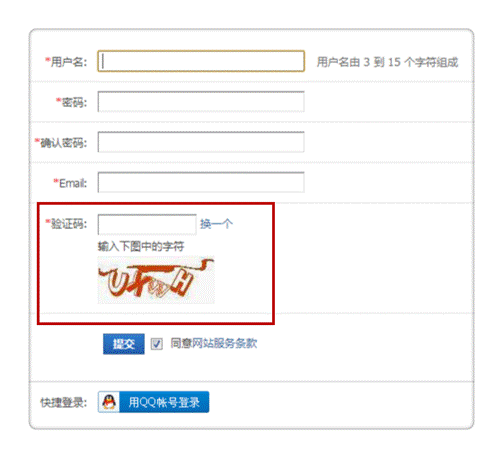Image resolution: width=503 pixels, height=458 pixels.
Task: Focus the 用户名 username input field
Action: (201, 61)
